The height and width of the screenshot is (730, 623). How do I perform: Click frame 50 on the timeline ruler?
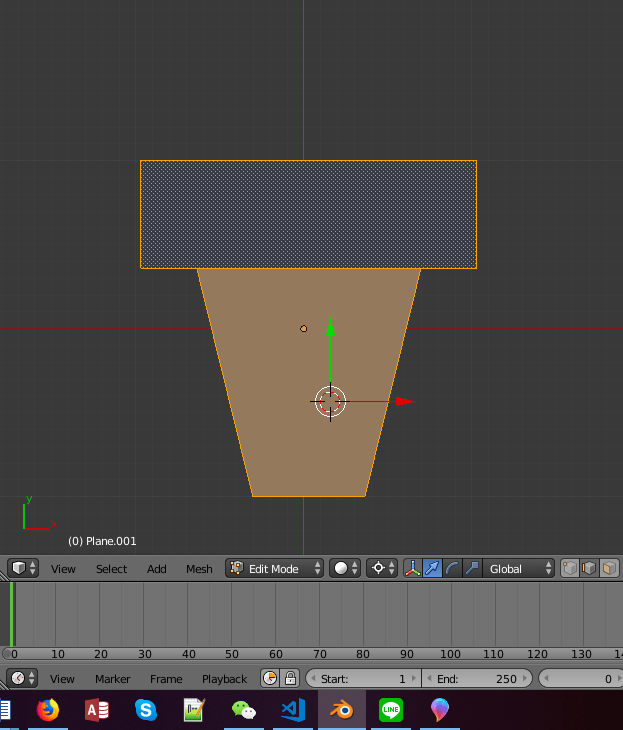click(x=232, y=654)
